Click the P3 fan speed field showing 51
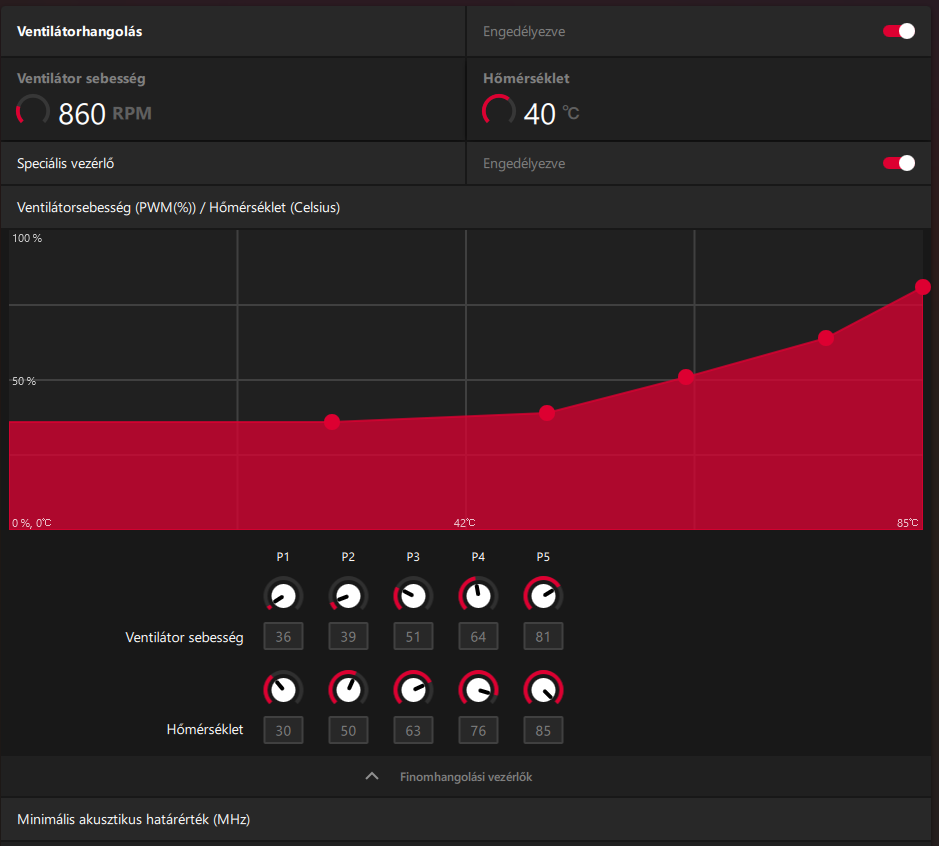939x846 pixels. (413, 636)
